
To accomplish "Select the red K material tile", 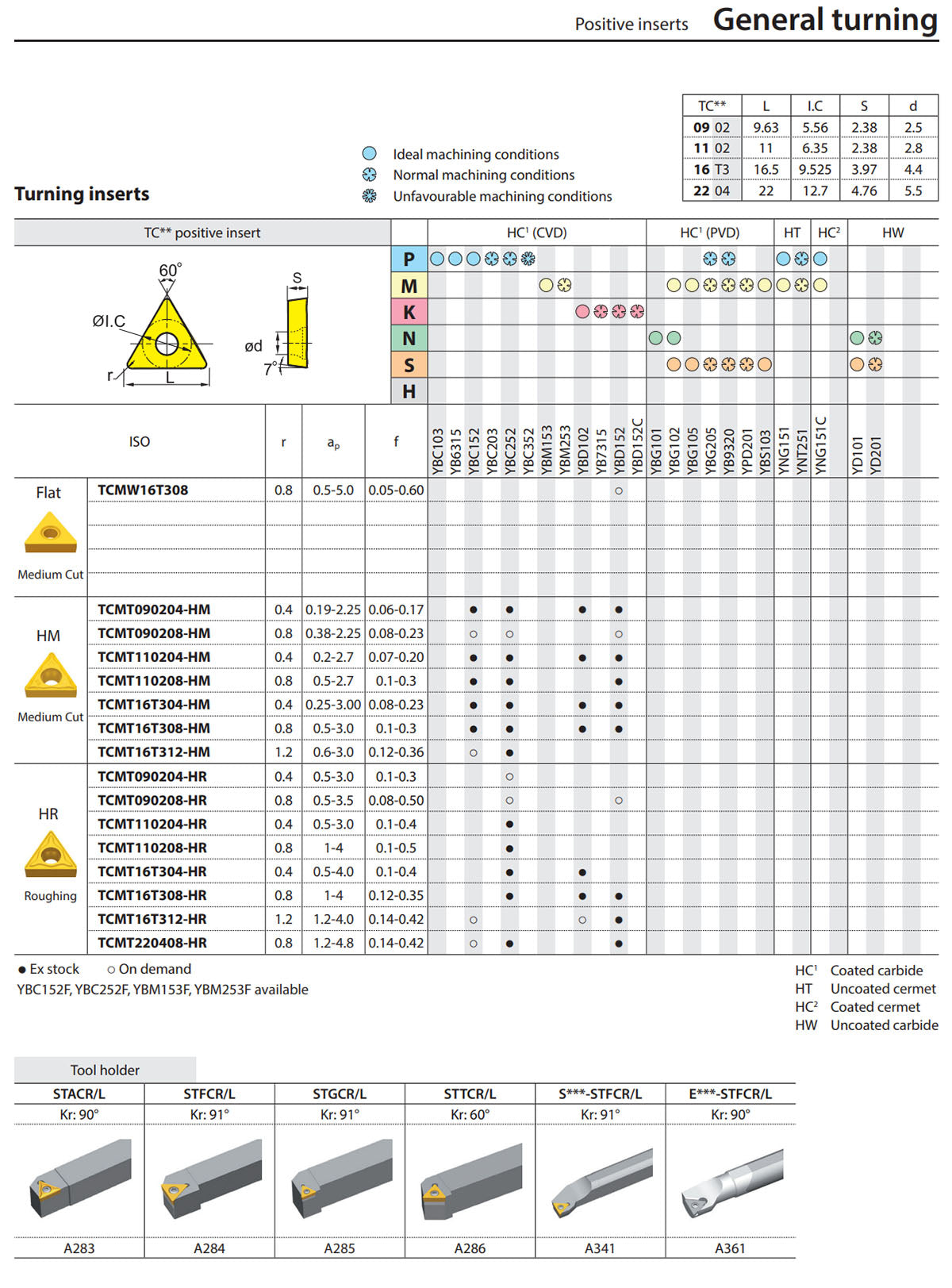I will click(x=409, y=312).
